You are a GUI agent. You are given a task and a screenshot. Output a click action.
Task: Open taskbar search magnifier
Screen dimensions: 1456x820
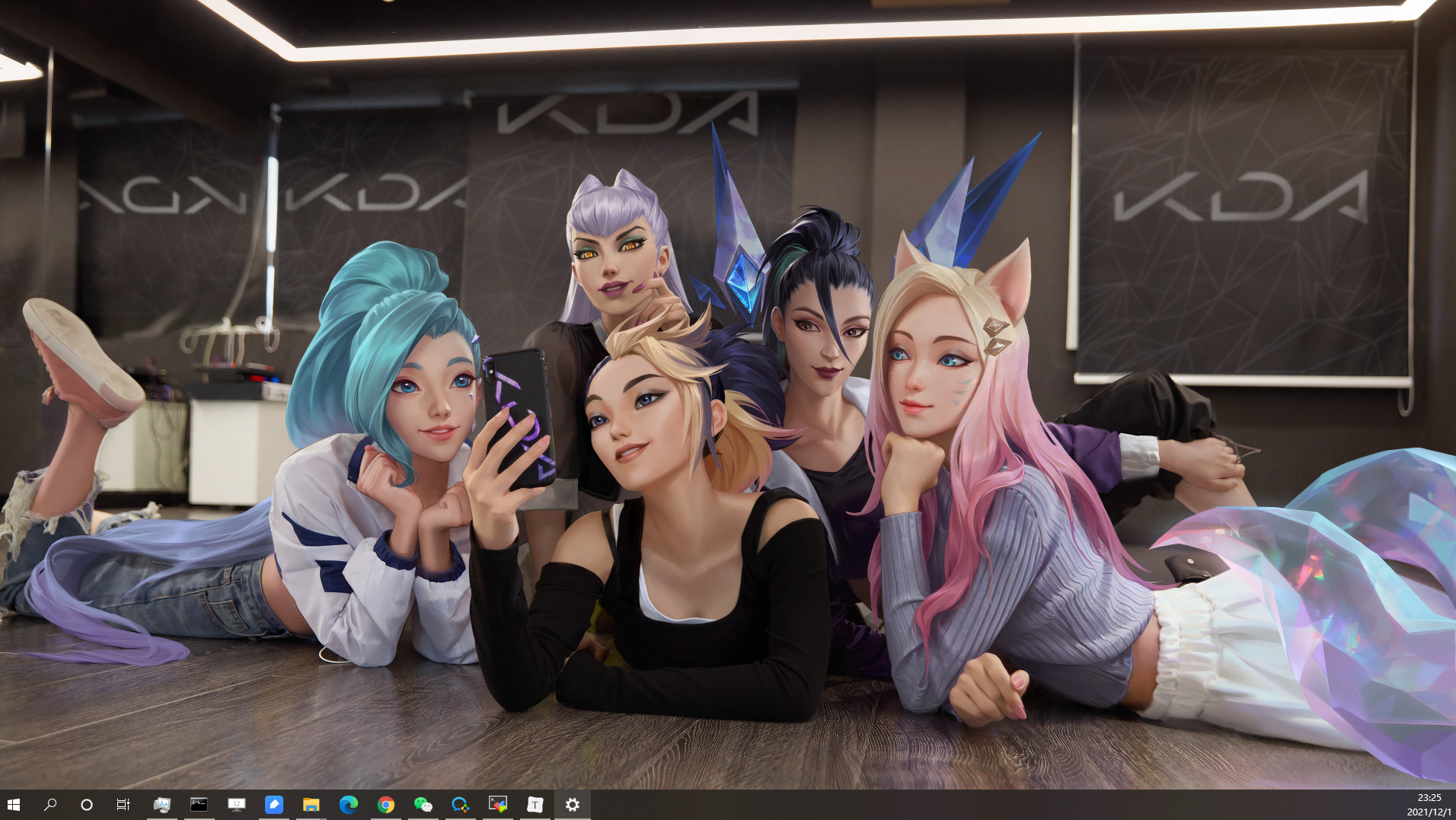[x=50, y=804]
